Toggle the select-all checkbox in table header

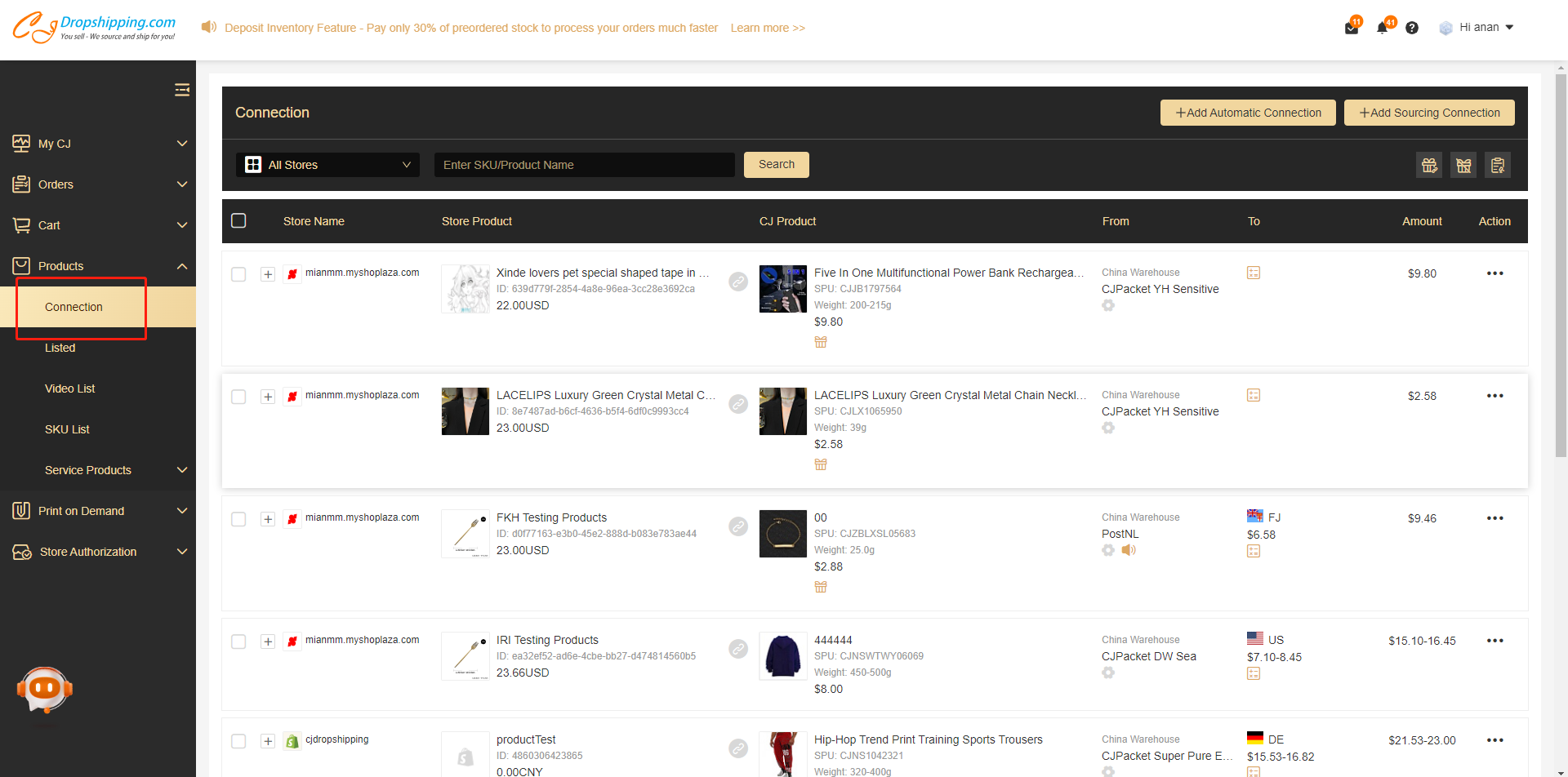tap(238, 221)
